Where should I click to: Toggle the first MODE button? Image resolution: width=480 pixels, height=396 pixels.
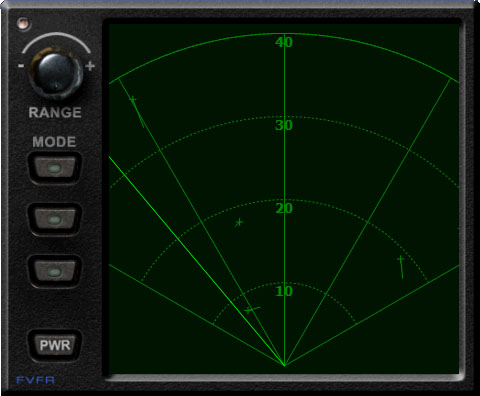[55, 167]
